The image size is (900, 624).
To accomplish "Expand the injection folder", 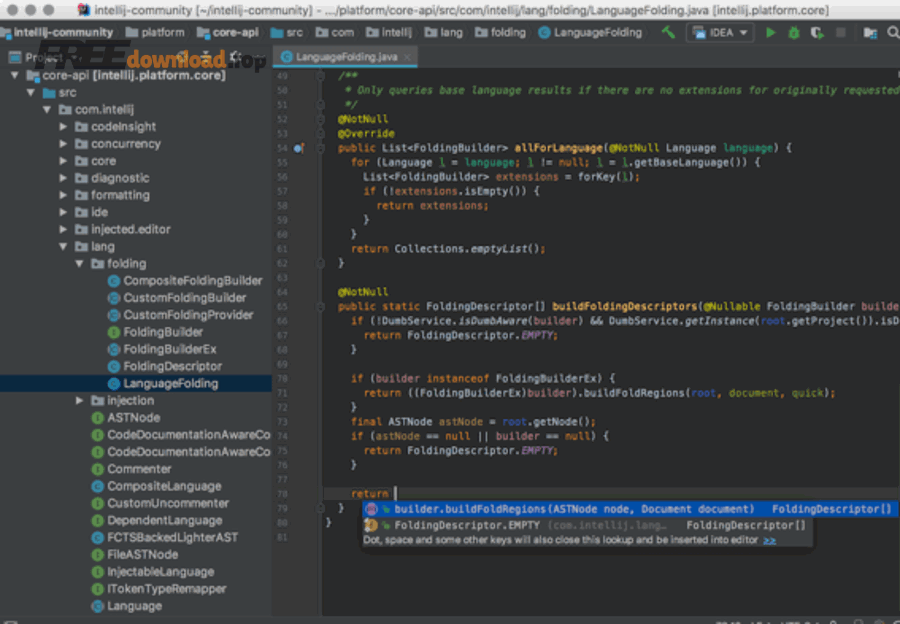I will pyautogui.click(x=81, y=401).
